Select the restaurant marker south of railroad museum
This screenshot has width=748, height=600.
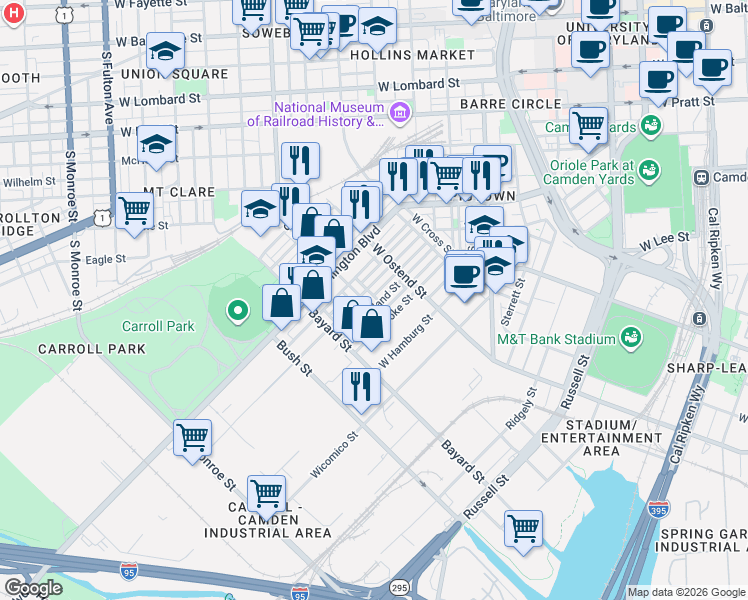pos(300,162)
